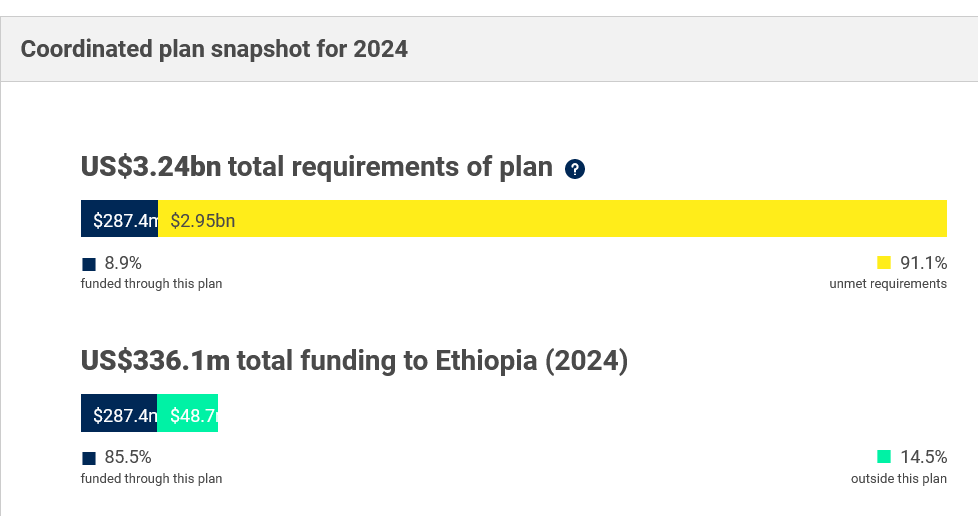Viewport: 978px width, 516px height.
Task: Select the yellow $2.95bn unmet requirements bar
Action: click(552, 218)
